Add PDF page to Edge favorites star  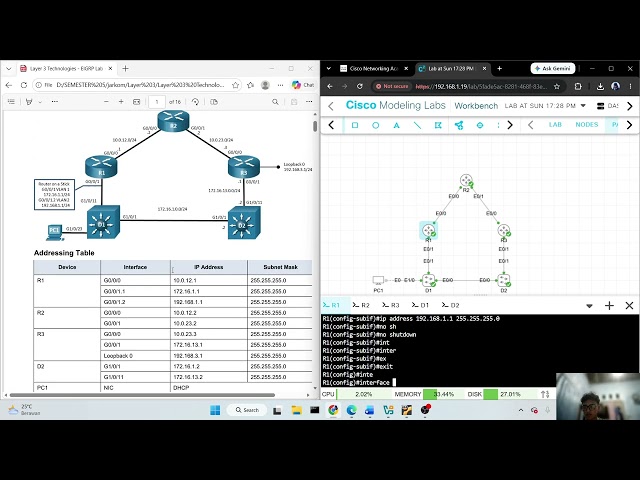[x=236, y=85]
